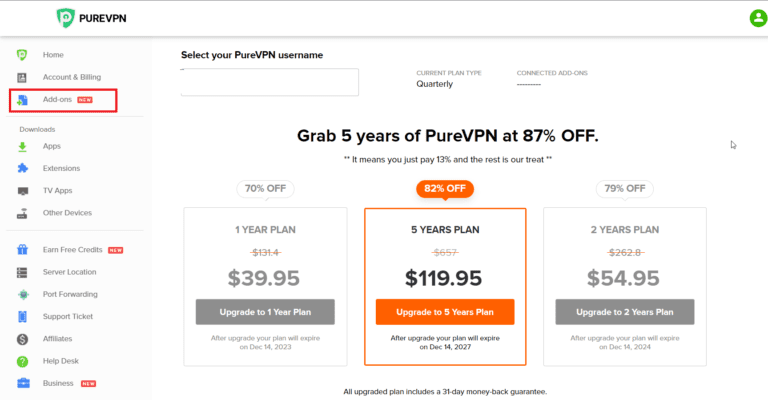Open the user profile avatar icon
768x400 pixels.
click(x=757, y=18)
